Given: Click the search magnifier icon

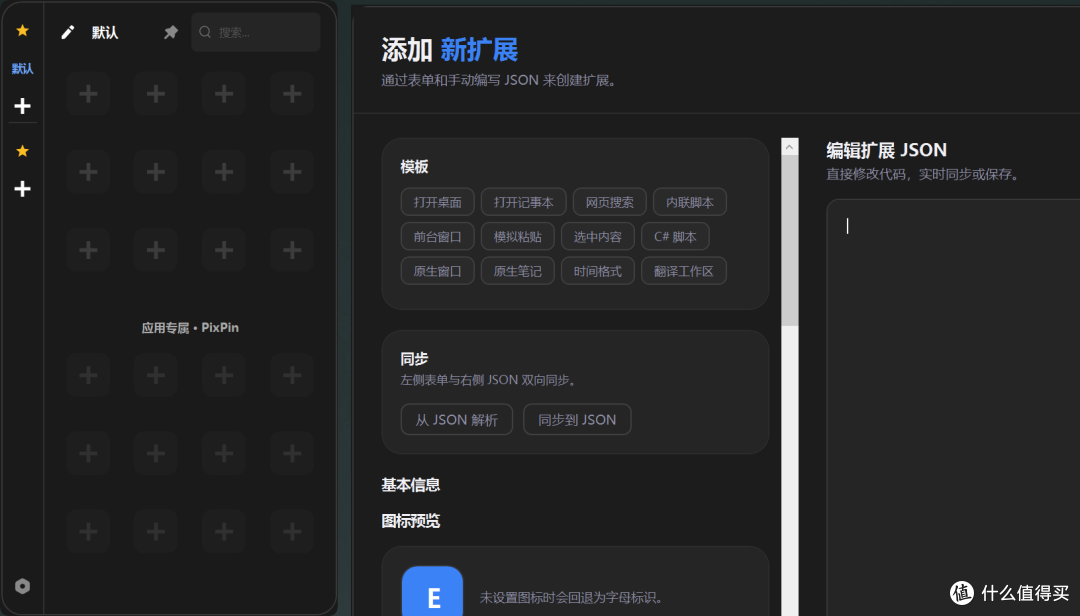Looking at the screenshot, I should tap(205, 32).
